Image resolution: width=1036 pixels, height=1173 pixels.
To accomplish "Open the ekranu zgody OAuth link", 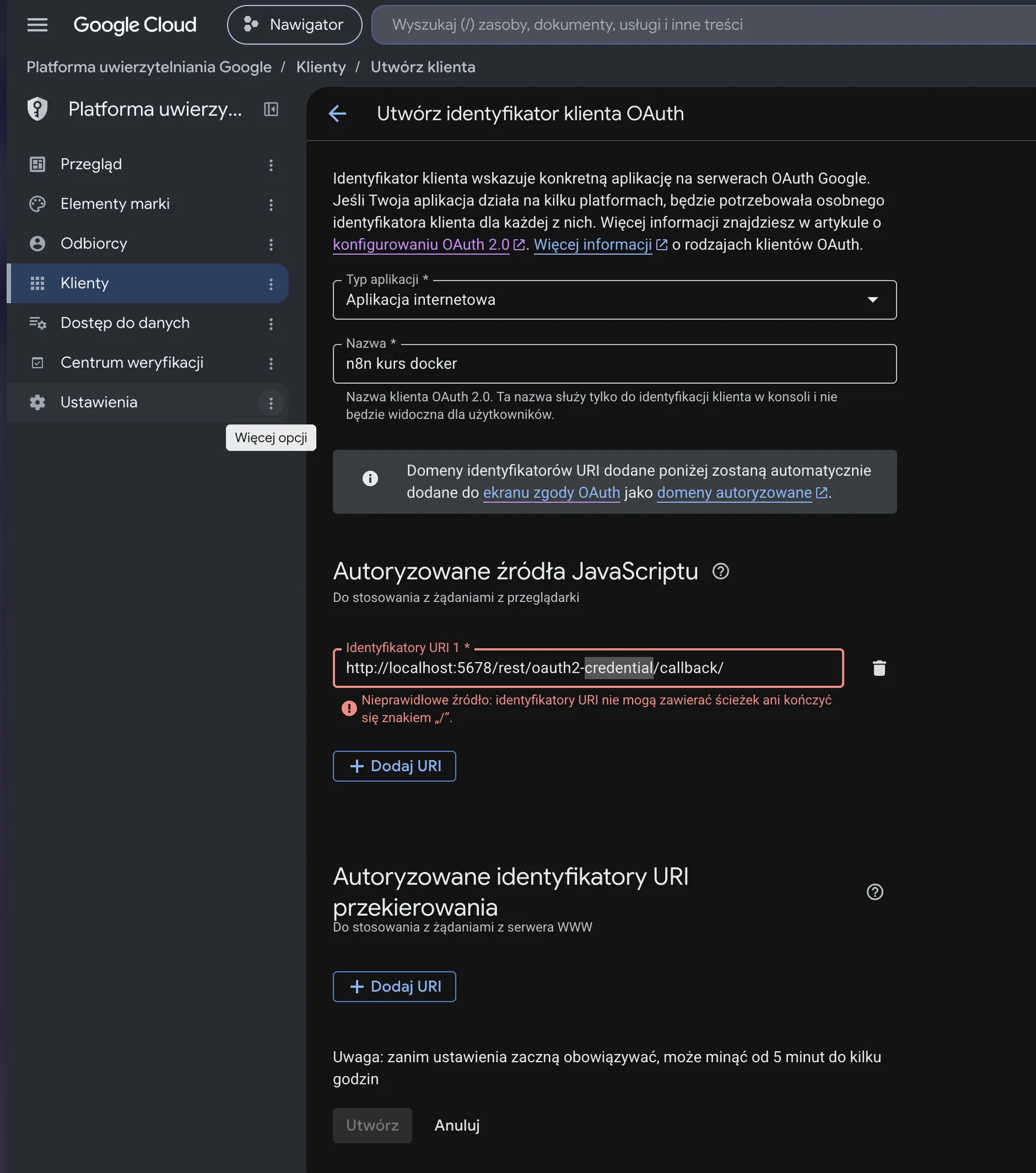I will [x=551, y=493].
